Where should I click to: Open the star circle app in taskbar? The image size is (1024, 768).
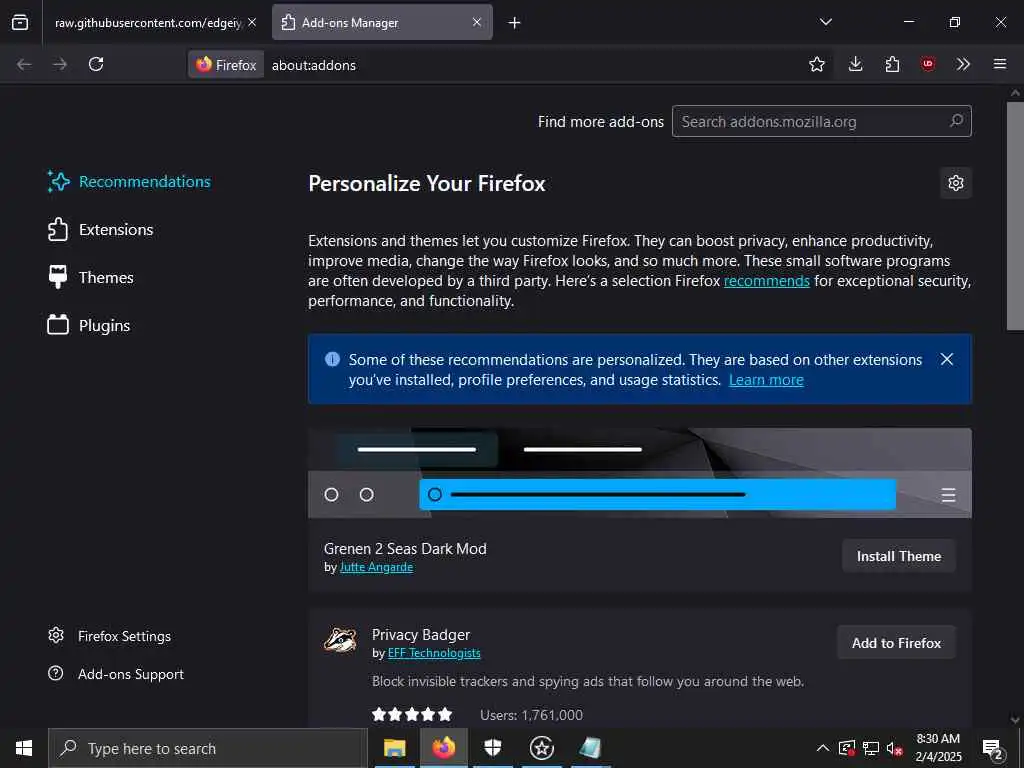click(x=541, y=748)
